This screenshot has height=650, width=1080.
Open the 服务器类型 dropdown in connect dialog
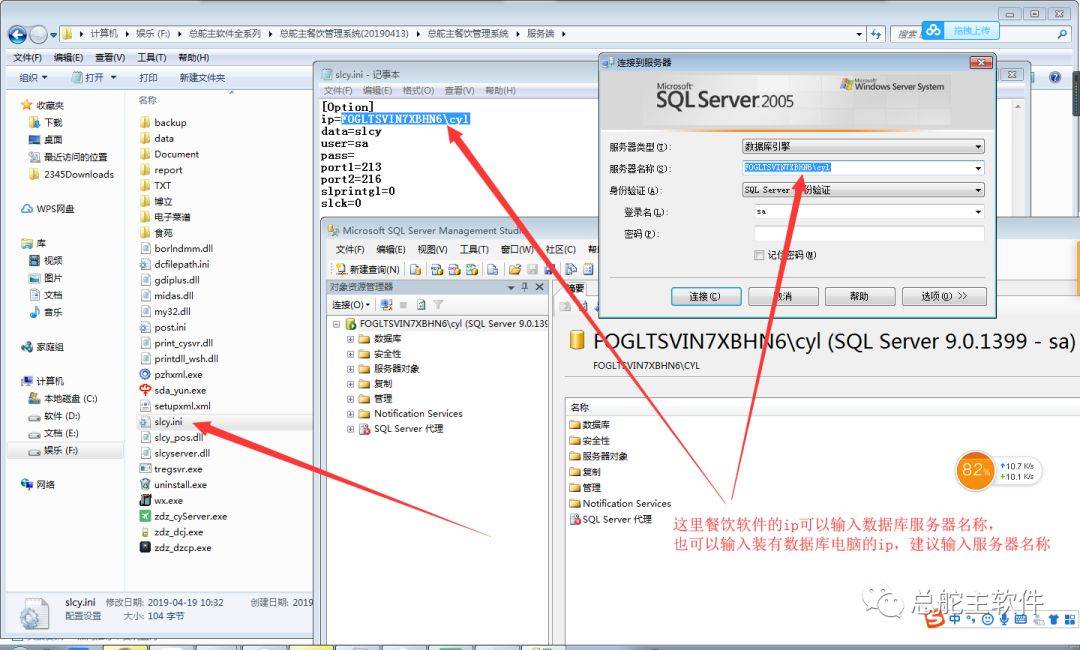[978, 147]
